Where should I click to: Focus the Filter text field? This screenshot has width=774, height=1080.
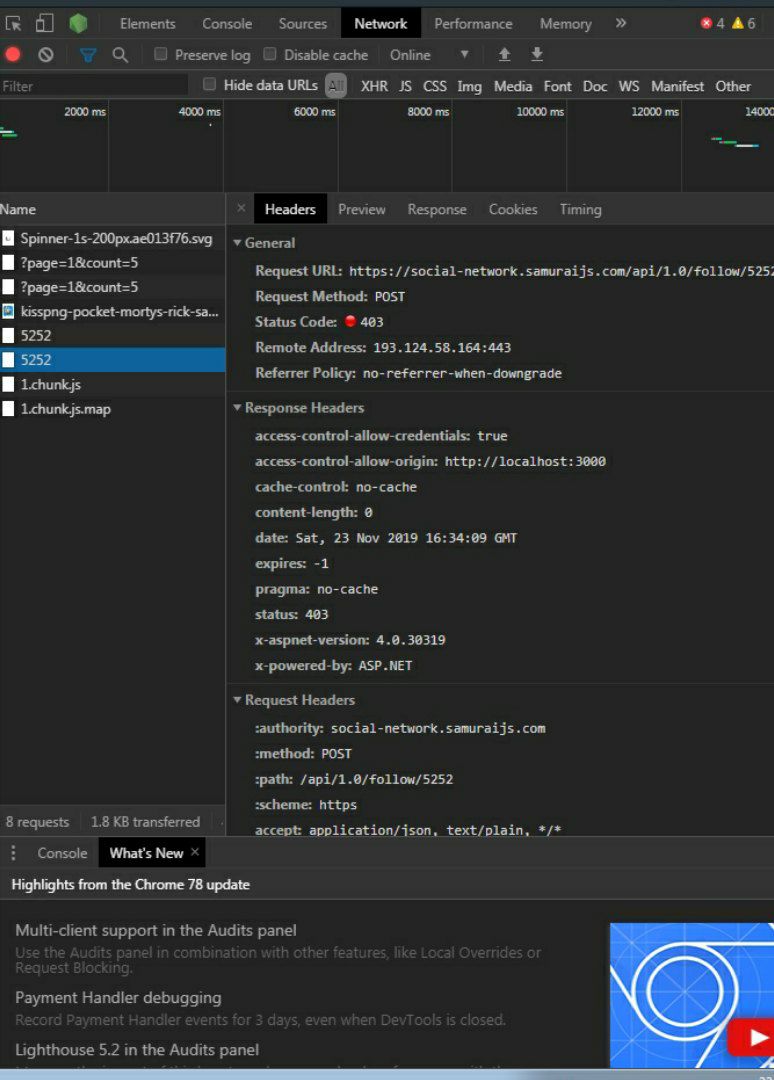pyautogui.click(x=94, y=86)
